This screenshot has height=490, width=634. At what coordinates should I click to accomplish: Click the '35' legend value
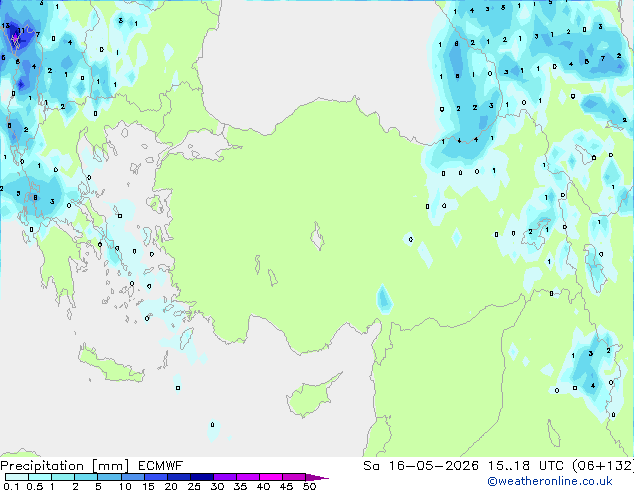240,486
